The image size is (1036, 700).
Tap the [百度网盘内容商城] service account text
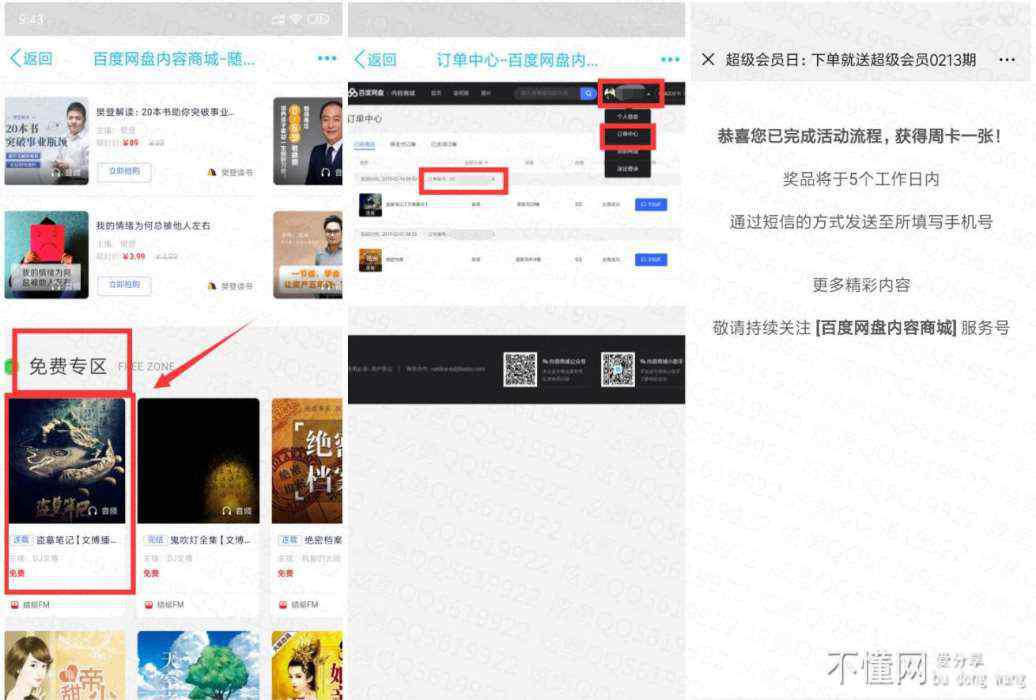point(886,328)
